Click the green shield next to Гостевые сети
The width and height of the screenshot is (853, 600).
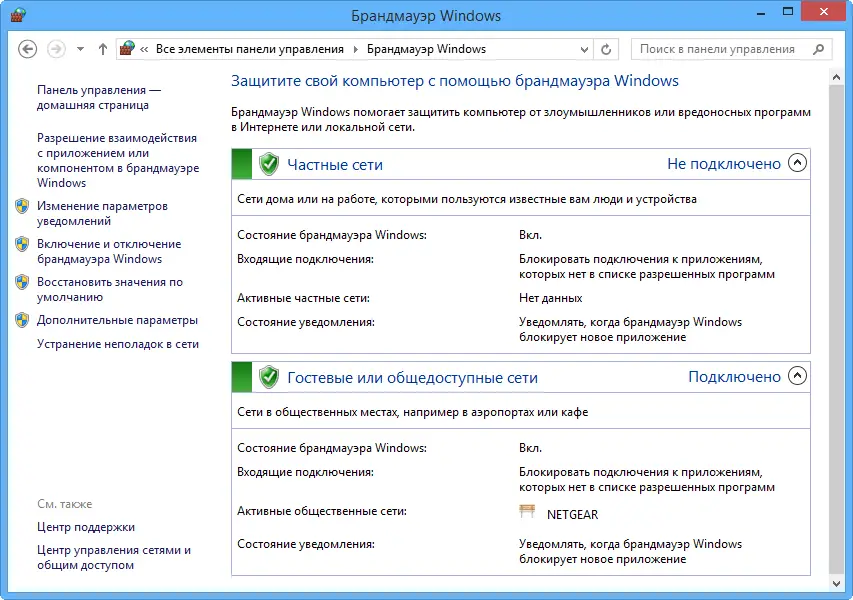click(x=268, y=377)
